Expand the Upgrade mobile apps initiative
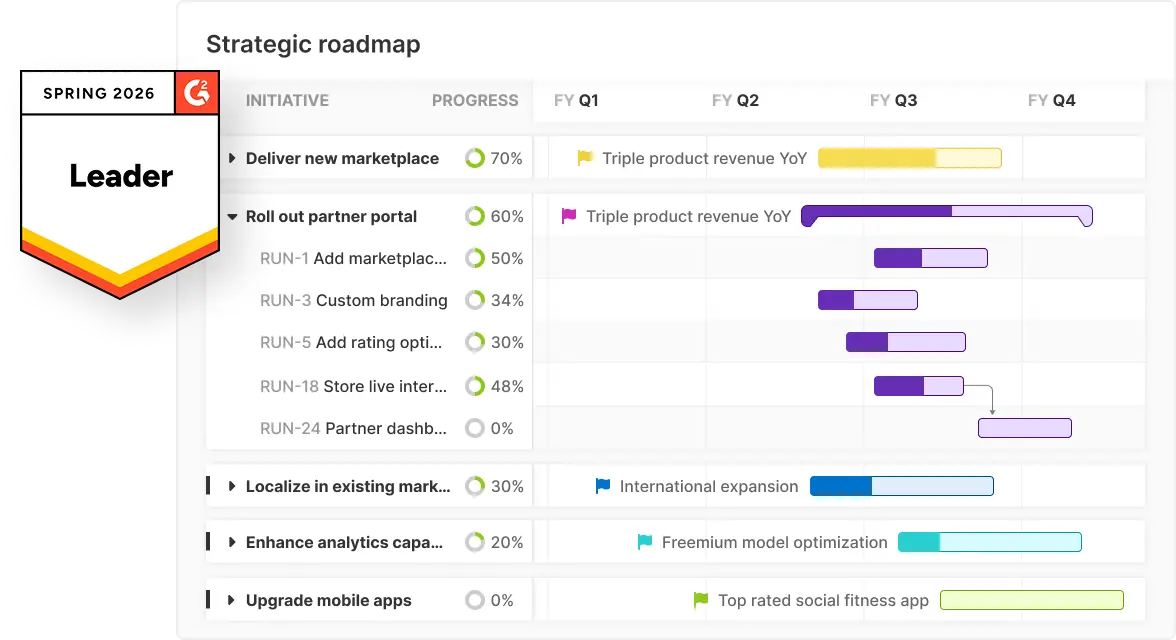Screen dimensions: 1176x640 click(x=232, y=600)
